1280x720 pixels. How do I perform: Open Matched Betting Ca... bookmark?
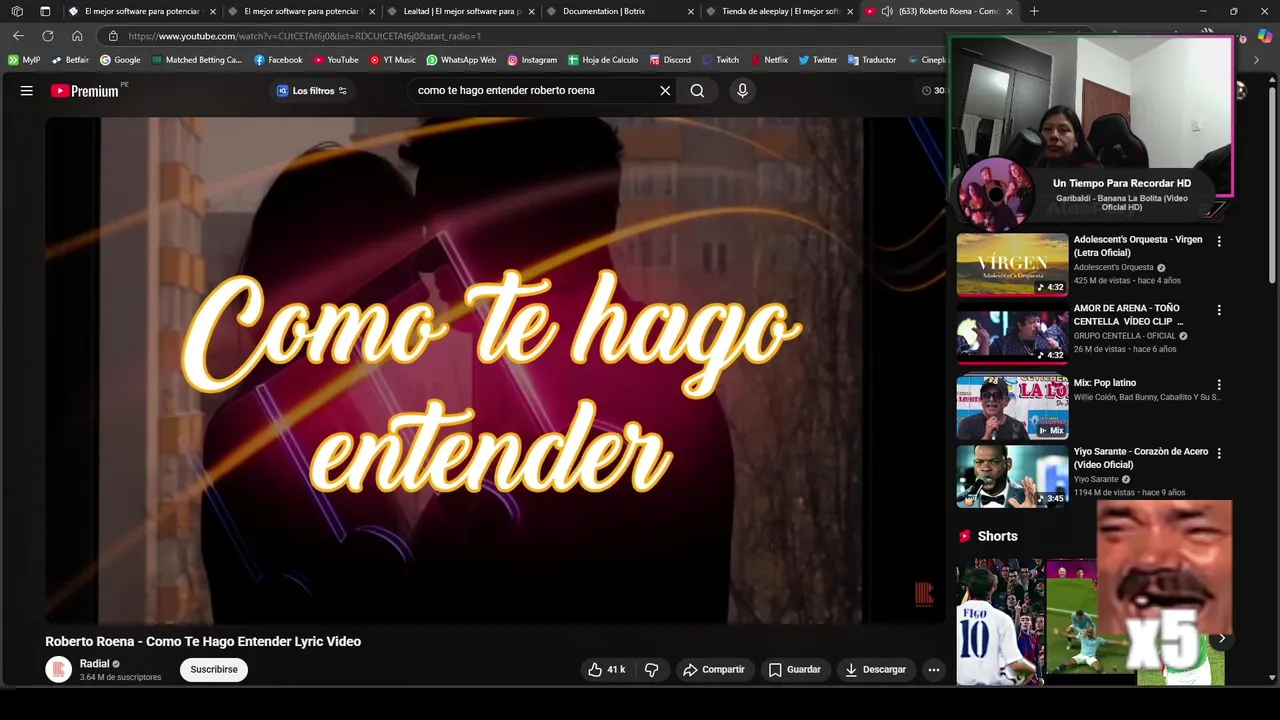[197, 60]
